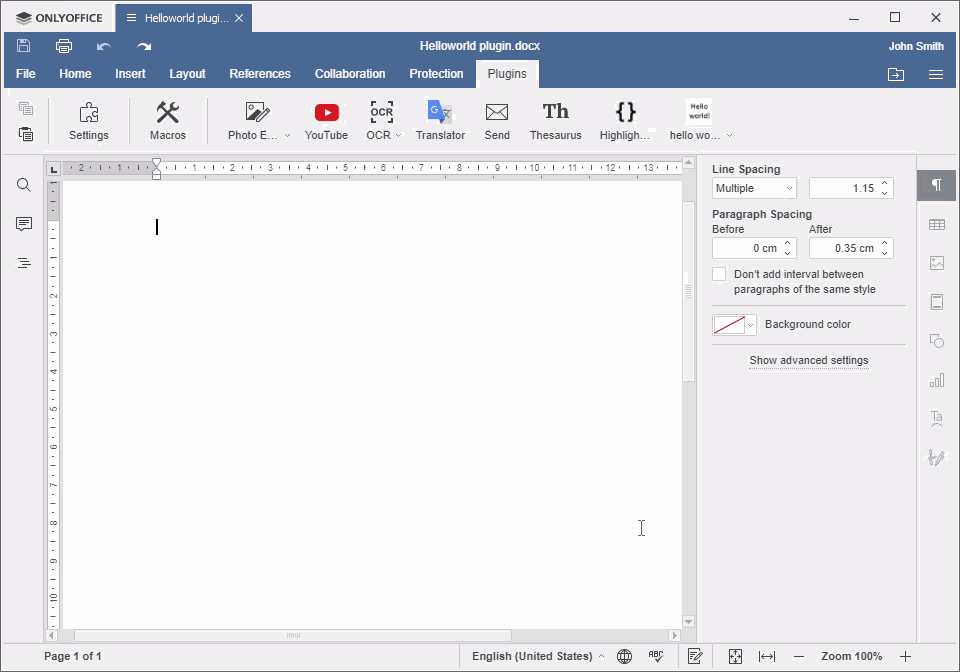Click Fit to width icon
The width and height of the screenshot is (960, 672).
767,656
